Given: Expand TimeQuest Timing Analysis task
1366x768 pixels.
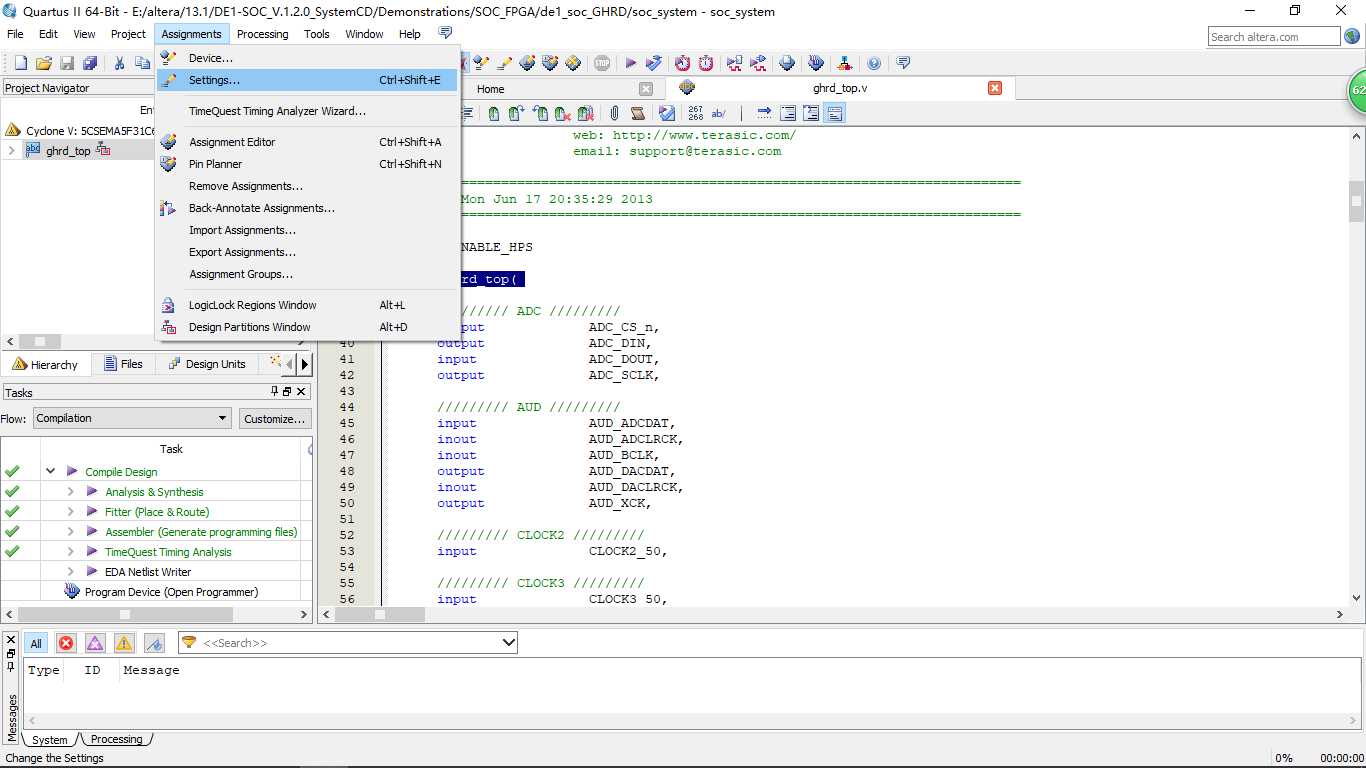Looking at the screenshot, I should point(70,551).
